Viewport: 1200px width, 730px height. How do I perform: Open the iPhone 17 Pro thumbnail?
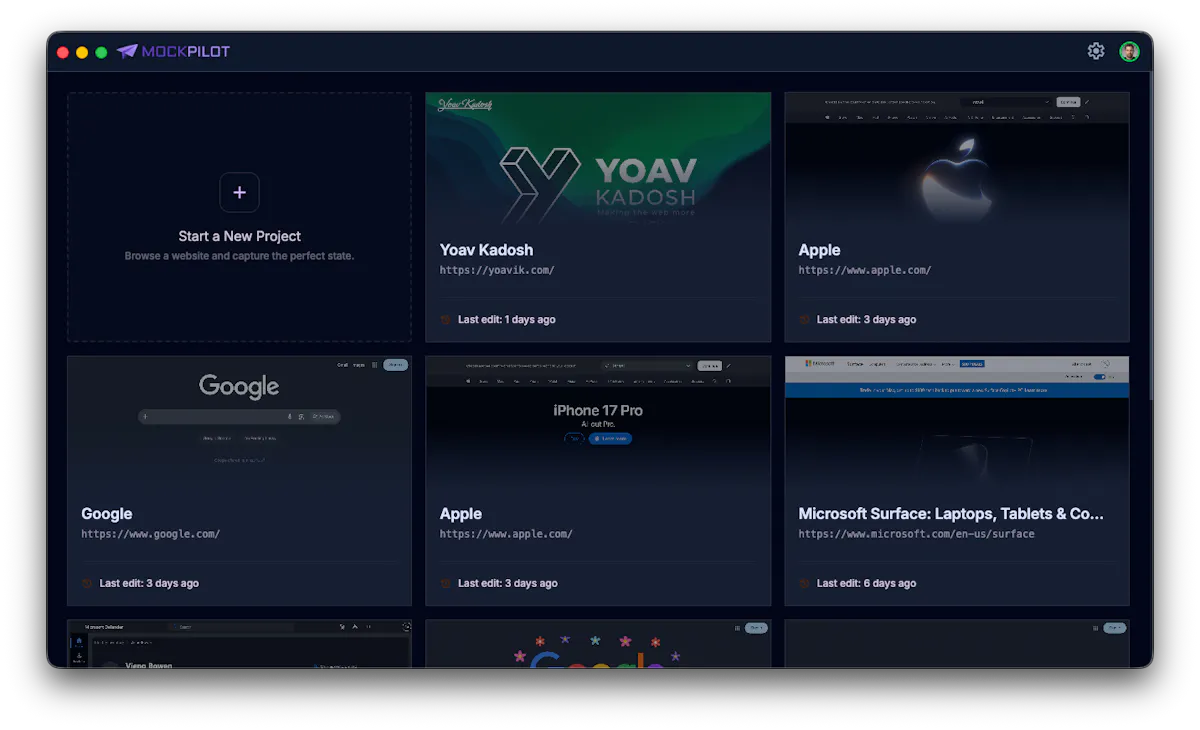[598, 423]
